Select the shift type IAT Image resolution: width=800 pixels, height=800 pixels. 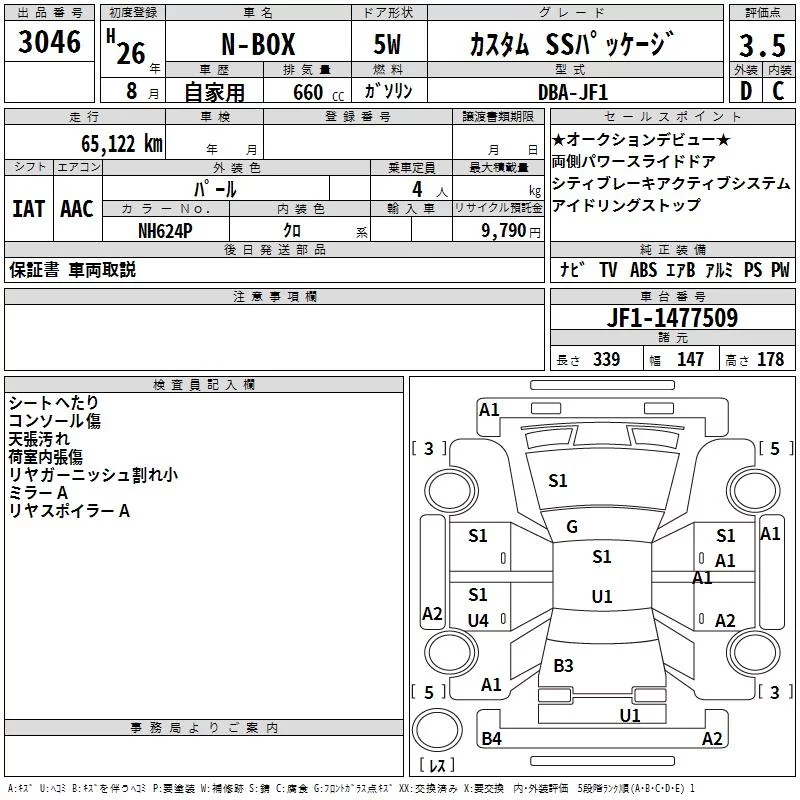(x=29, y=209)
